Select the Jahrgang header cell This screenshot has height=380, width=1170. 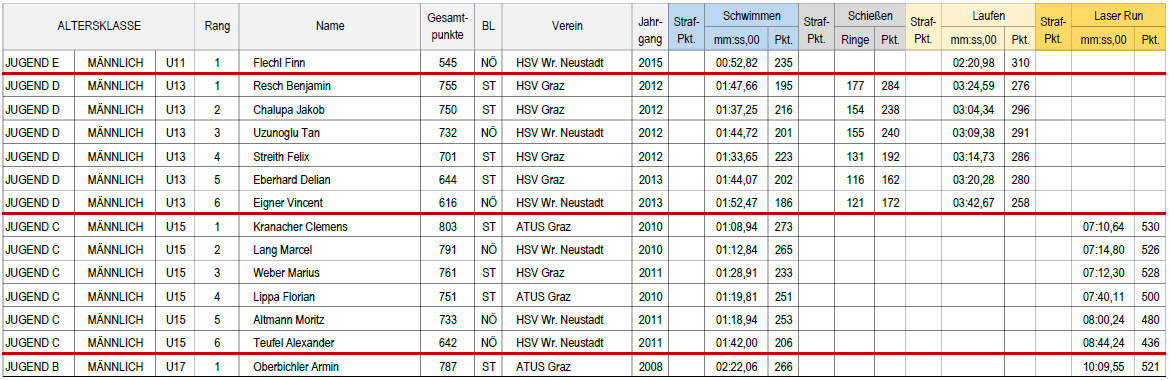point(649,26)
